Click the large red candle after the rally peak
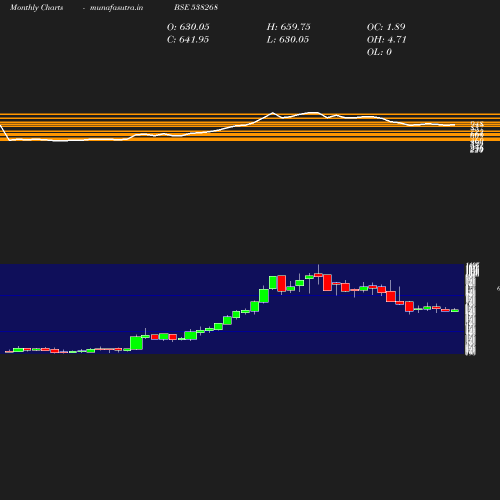 [282, 283]
